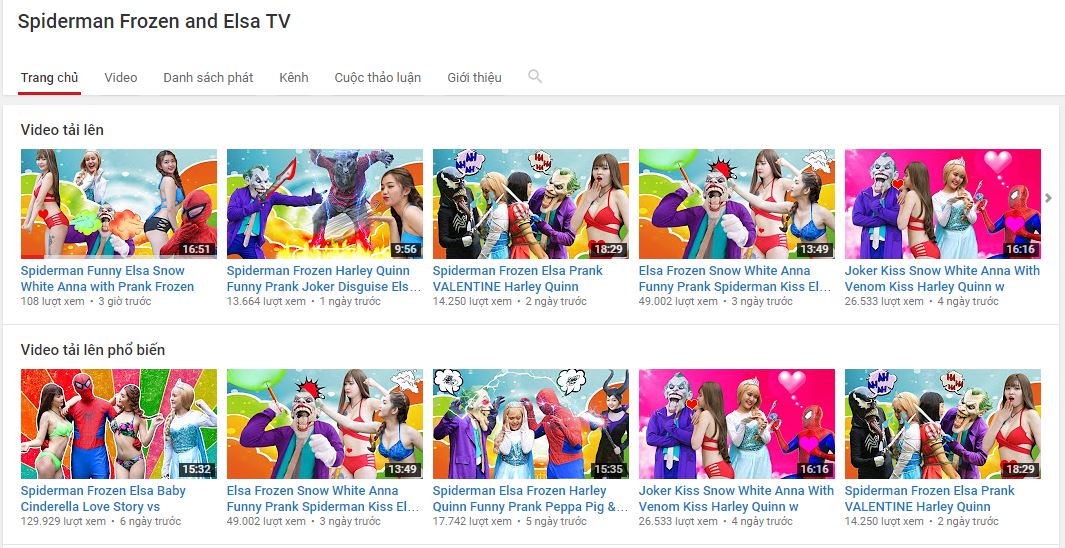Screen dimensions: 1065x548
Task: Open the Video tải lên section heading
Action: 62,130
